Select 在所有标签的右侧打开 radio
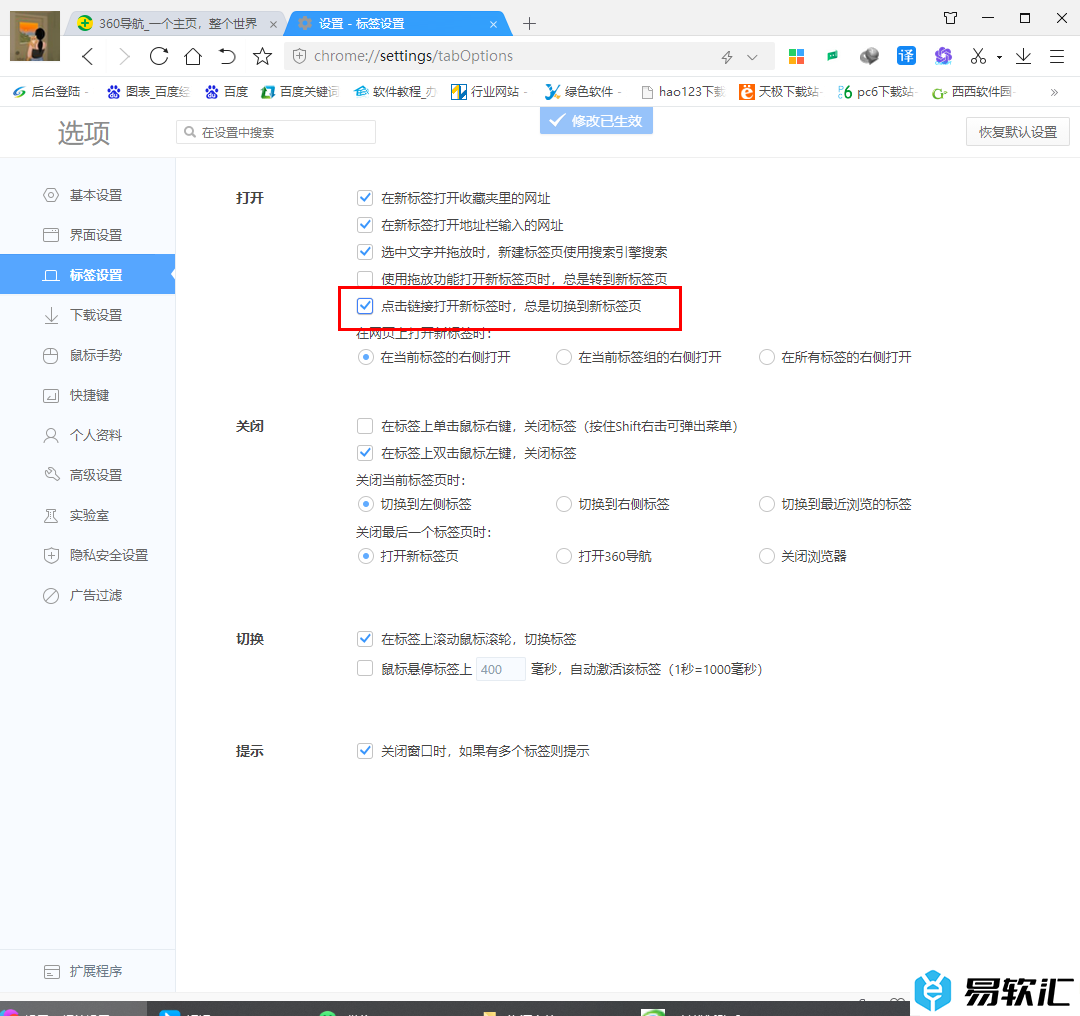The image size is (1080, 1016). click(767, 357)
